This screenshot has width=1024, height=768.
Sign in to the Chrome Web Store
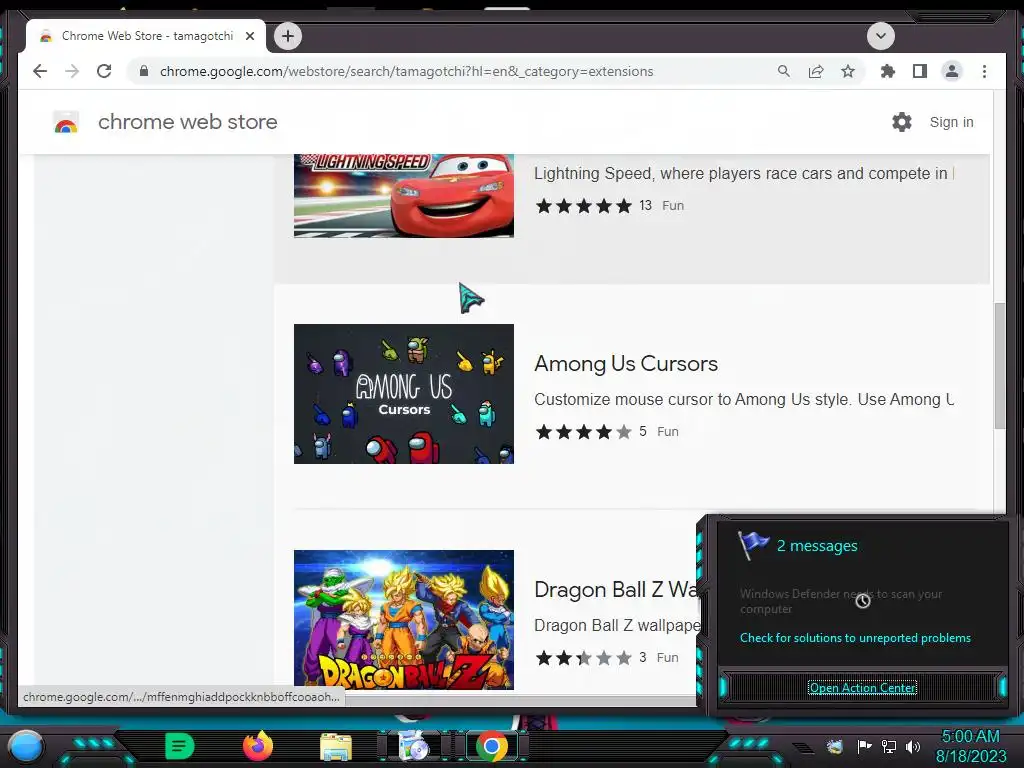(x=951, y=122)
